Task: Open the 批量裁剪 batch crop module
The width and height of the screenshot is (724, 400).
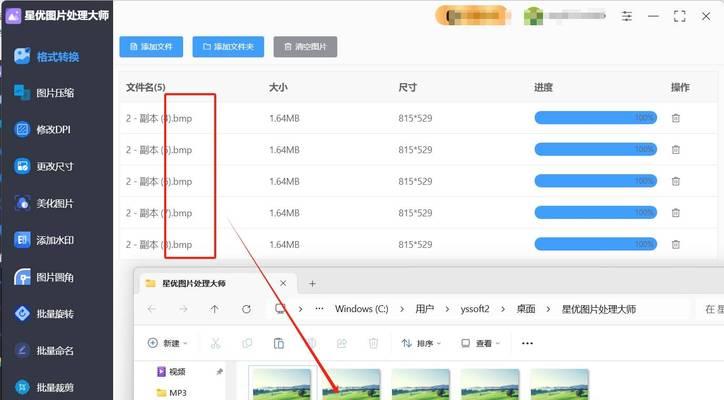Action: click(x=44, y=387)
